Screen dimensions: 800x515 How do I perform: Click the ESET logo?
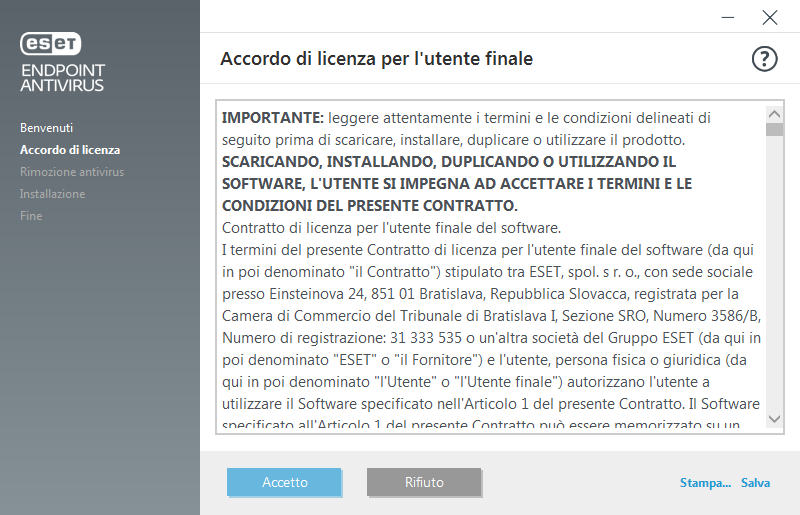pos(51,44)
